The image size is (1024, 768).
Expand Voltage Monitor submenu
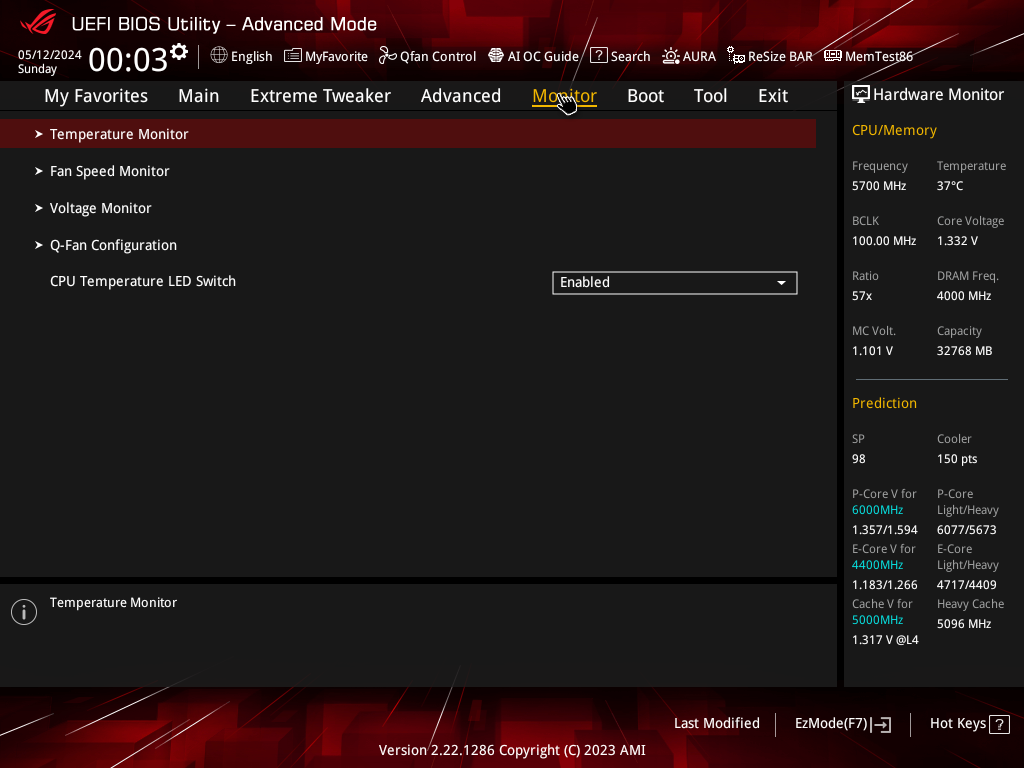tap(408, 208)
